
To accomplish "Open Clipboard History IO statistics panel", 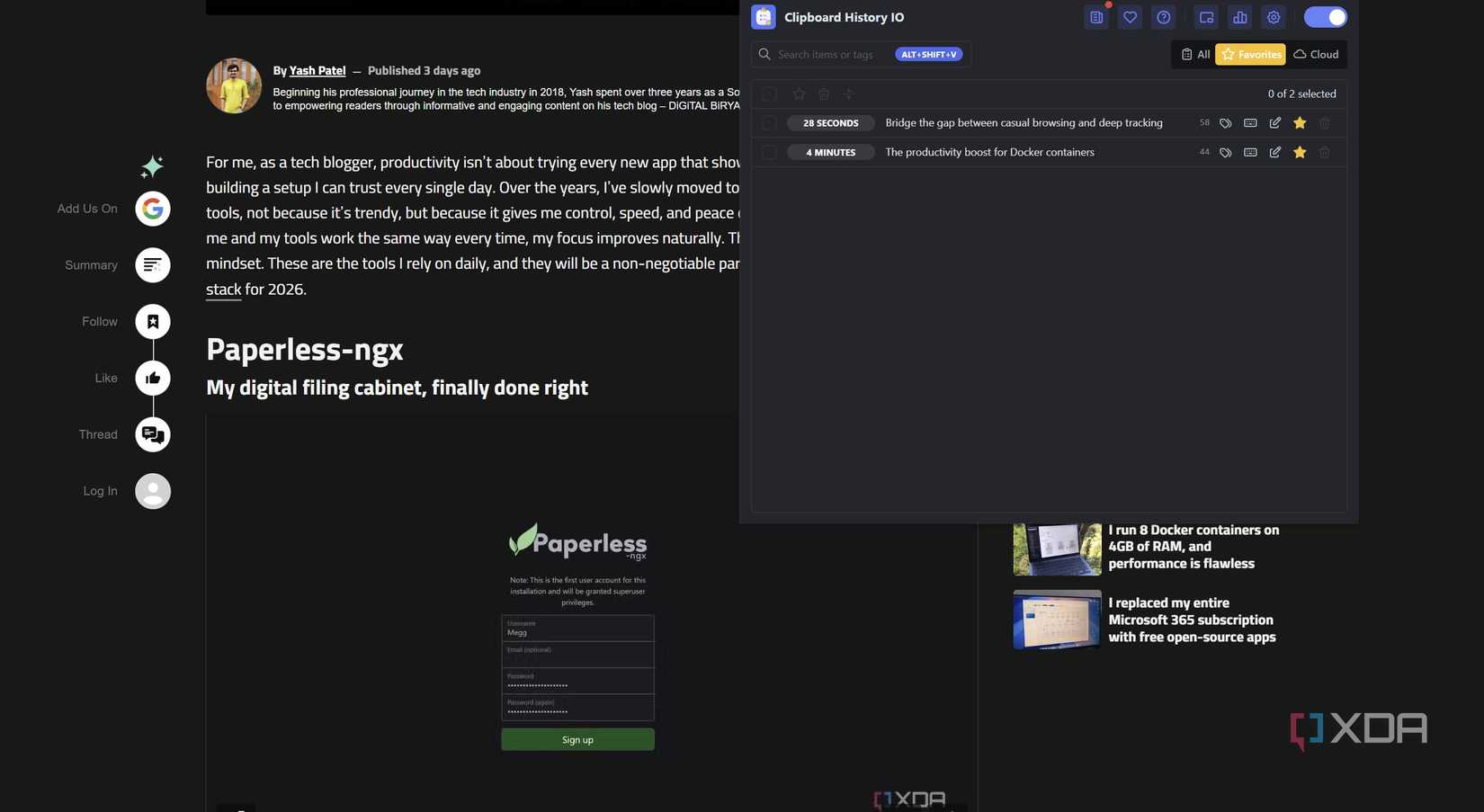I will pos(1240,17).
